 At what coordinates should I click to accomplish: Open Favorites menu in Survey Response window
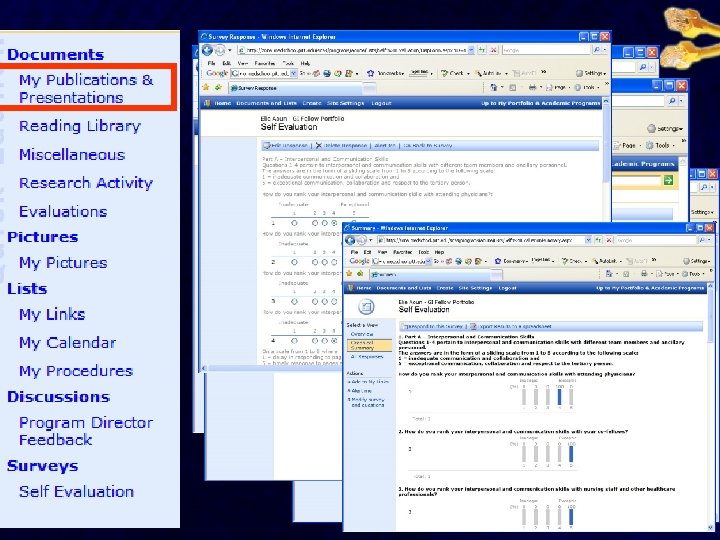coord(265,63)
